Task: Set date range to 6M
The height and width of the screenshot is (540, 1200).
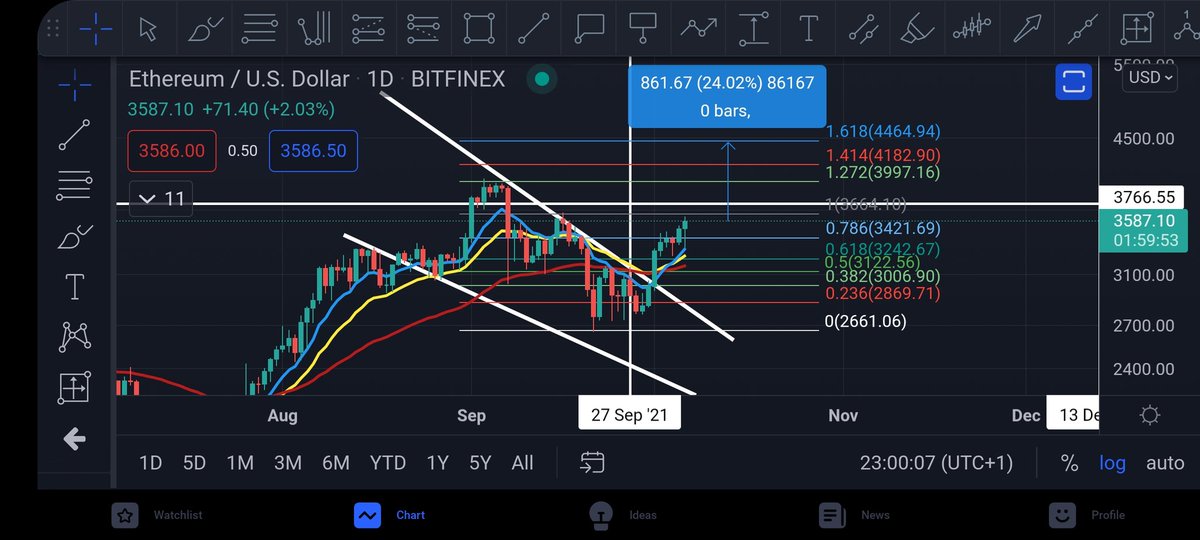Action: (336, 463)
